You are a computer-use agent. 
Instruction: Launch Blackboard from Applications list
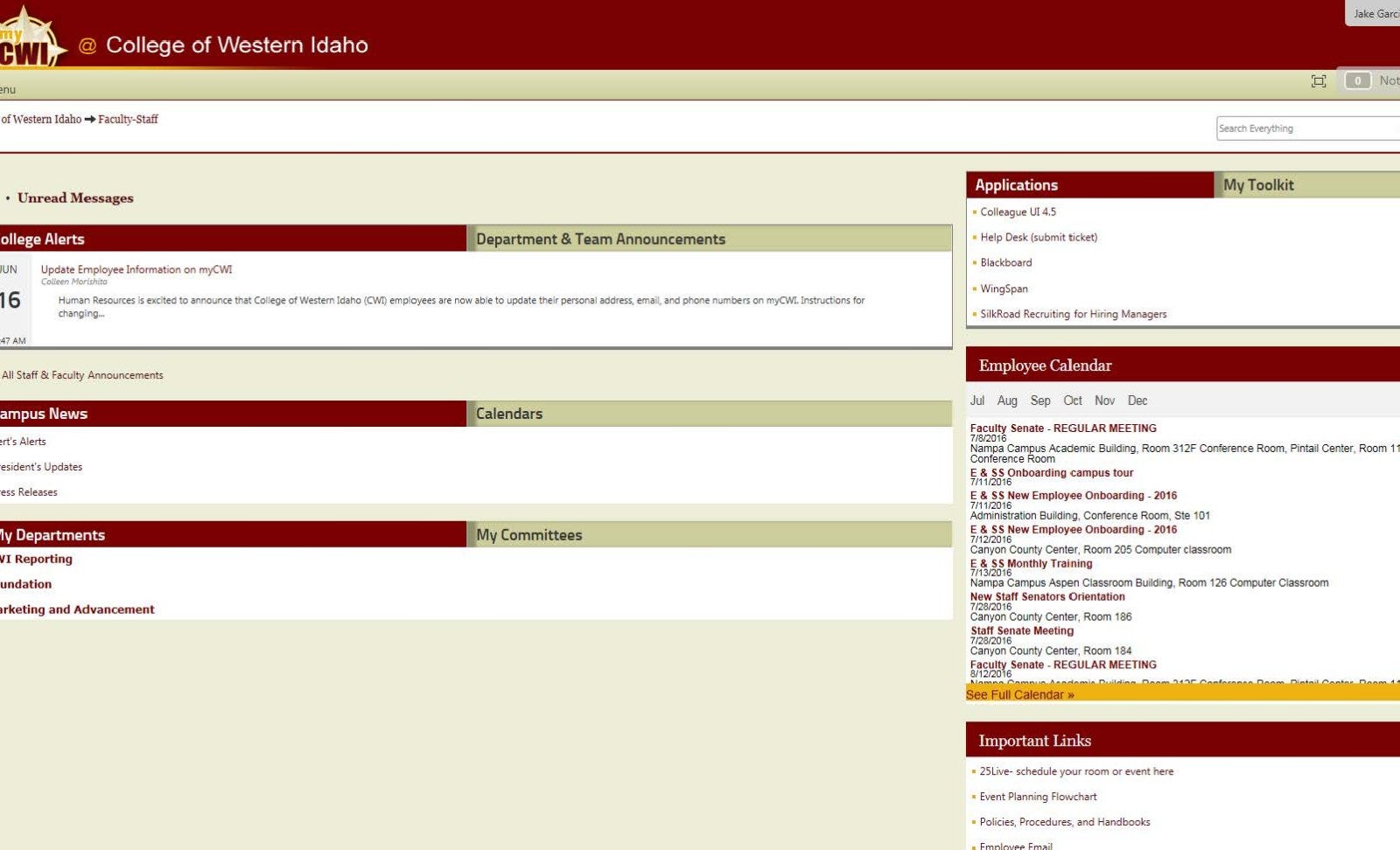(x=1005, y=262)
